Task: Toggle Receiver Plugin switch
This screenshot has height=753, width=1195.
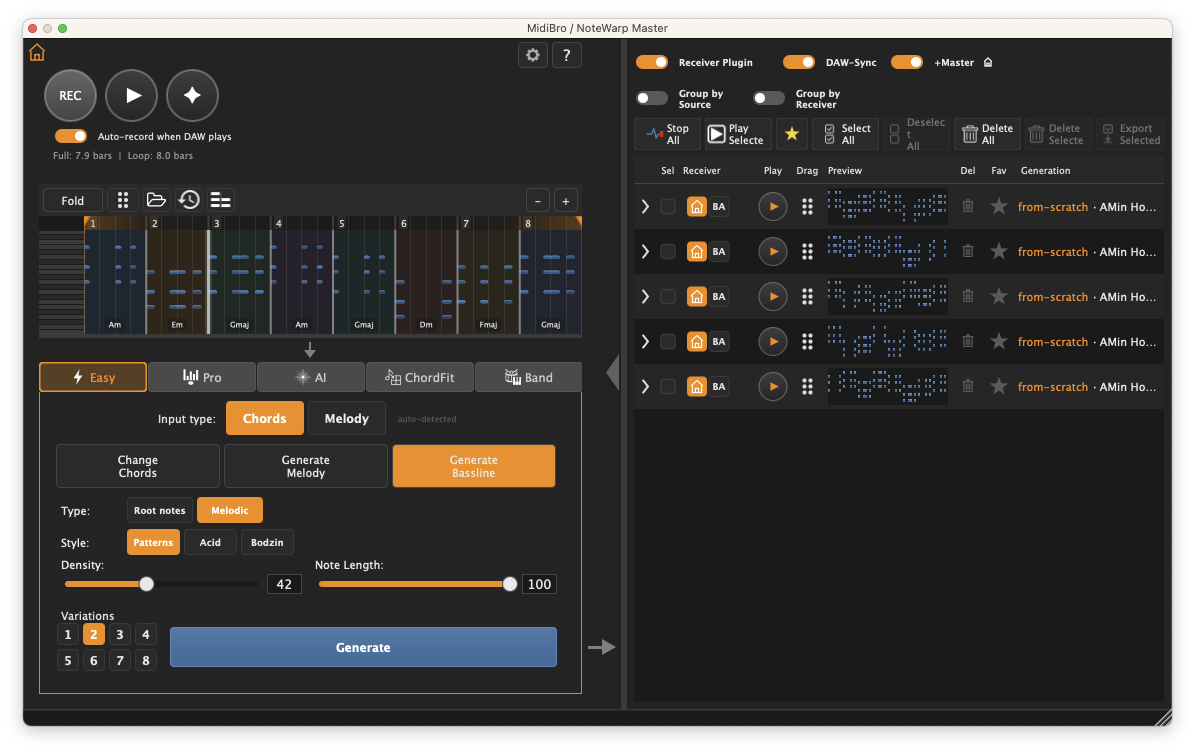Action: 652,62
